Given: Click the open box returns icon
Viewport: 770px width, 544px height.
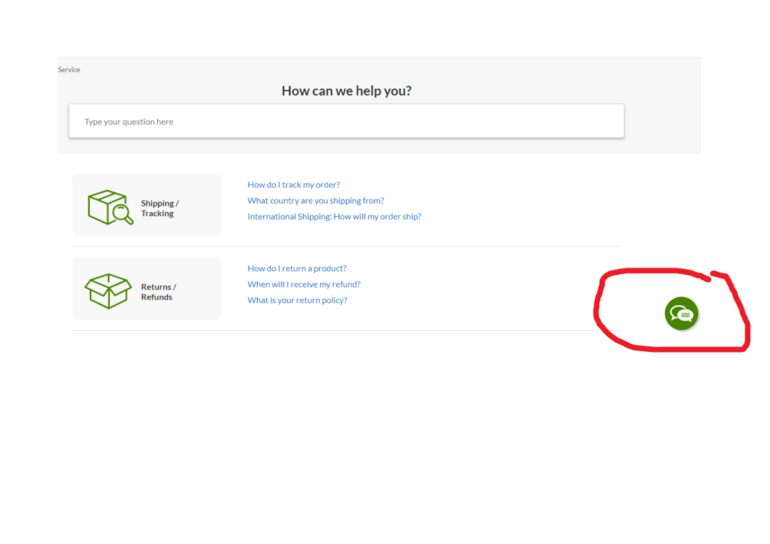Looking at the screenshot, I should (x=108, y=291).
